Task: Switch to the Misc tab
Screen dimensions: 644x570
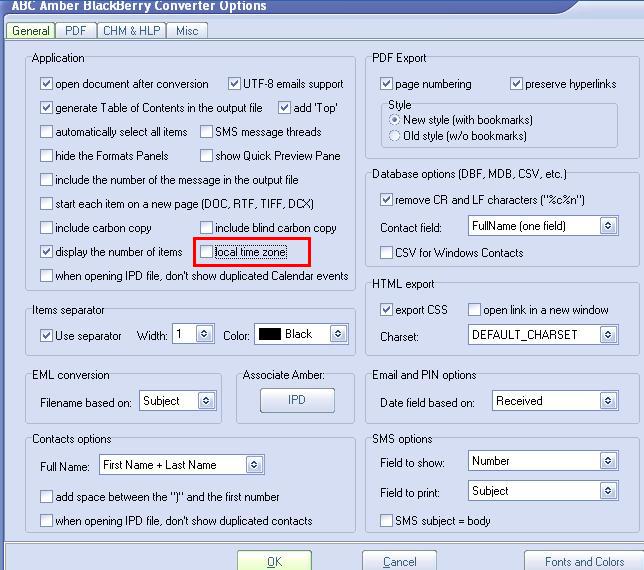Action: pos(187,31)
